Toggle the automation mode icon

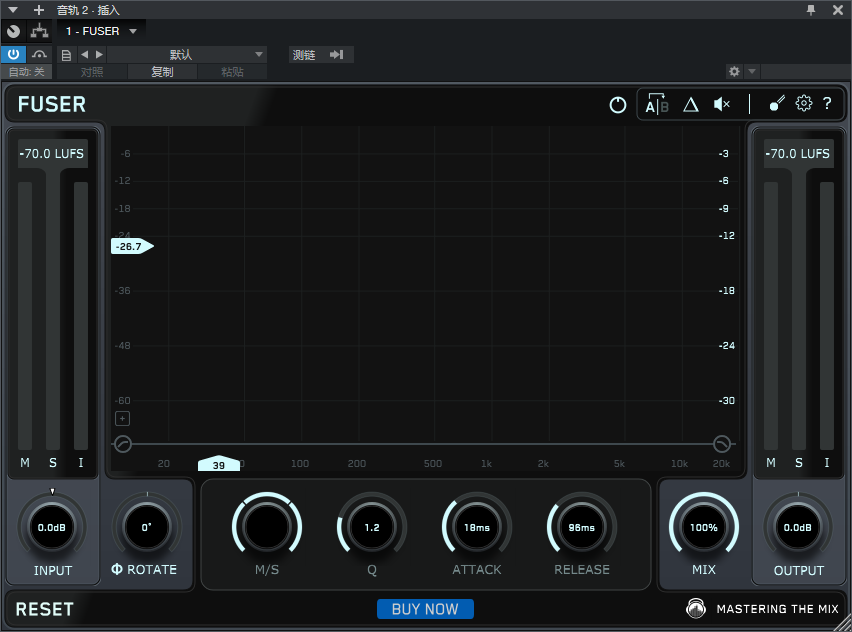tap(39, 54)
